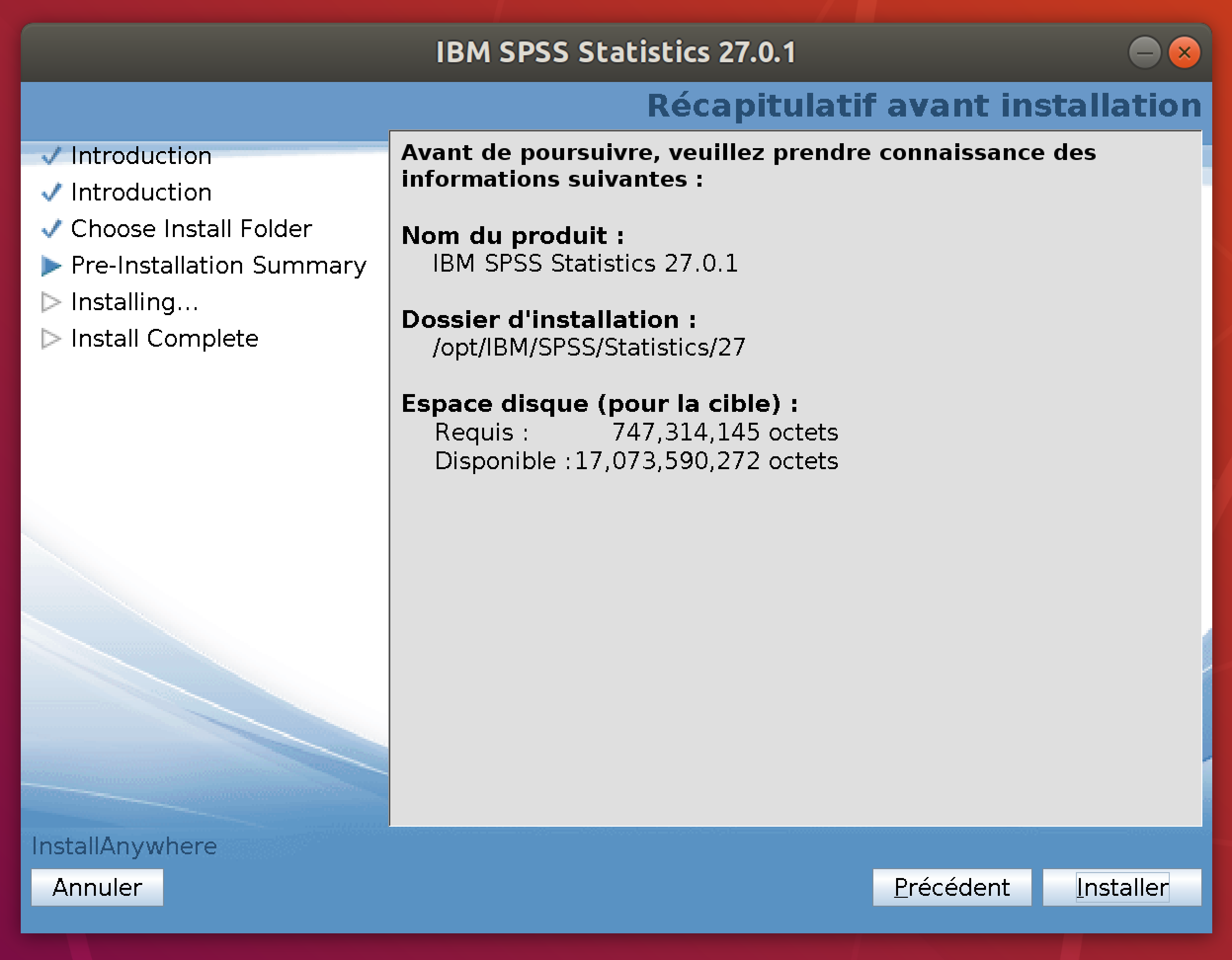Image resolution: width=1232 pixels, height=960 pixels.
Task: Click the hollow arrow beside Installing...
Action: (x=51, y=302)
